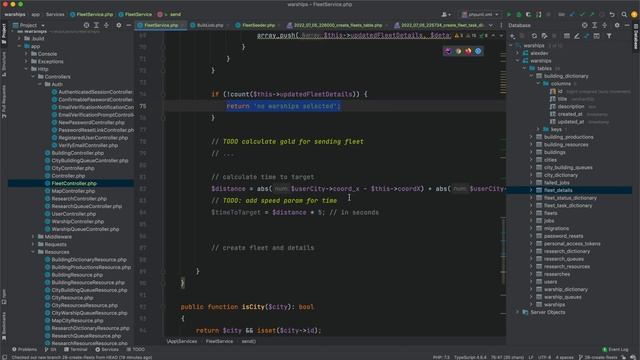The width and height of the screenshot is (640, 360).
Task: Collapse the Auth folder
Action: tap(40, 84)
